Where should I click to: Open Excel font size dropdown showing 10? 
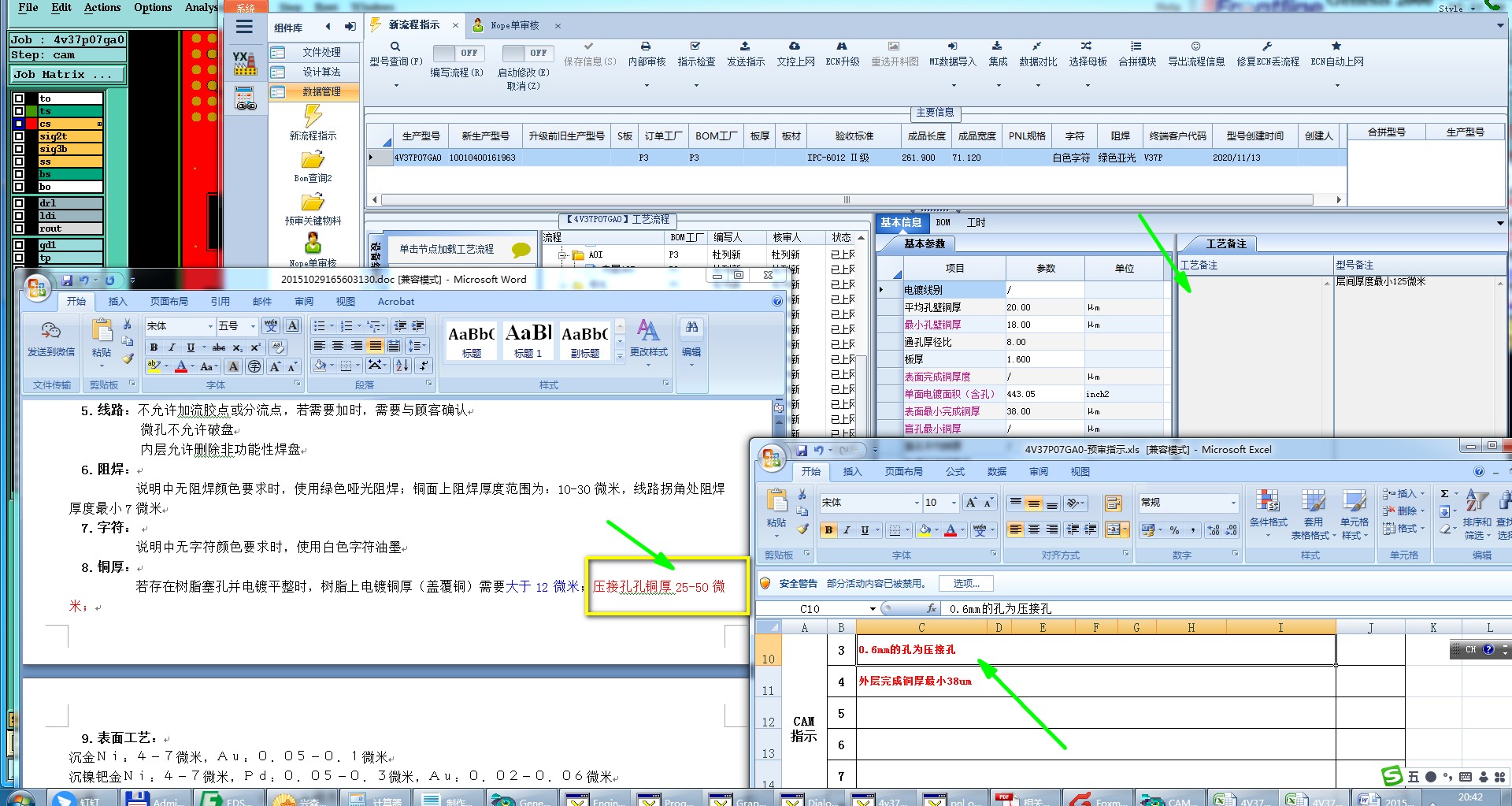pyautogui.click(x=954, y=503)
